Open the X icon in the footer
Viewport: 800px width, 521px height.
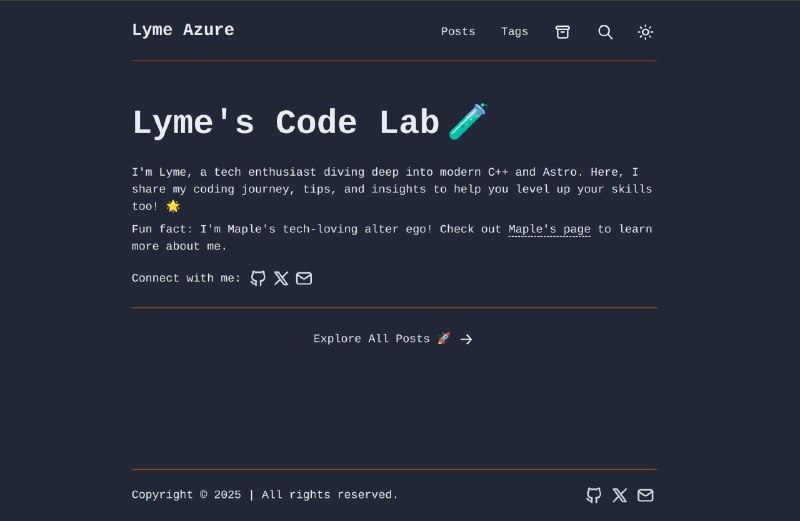(620, 495)
